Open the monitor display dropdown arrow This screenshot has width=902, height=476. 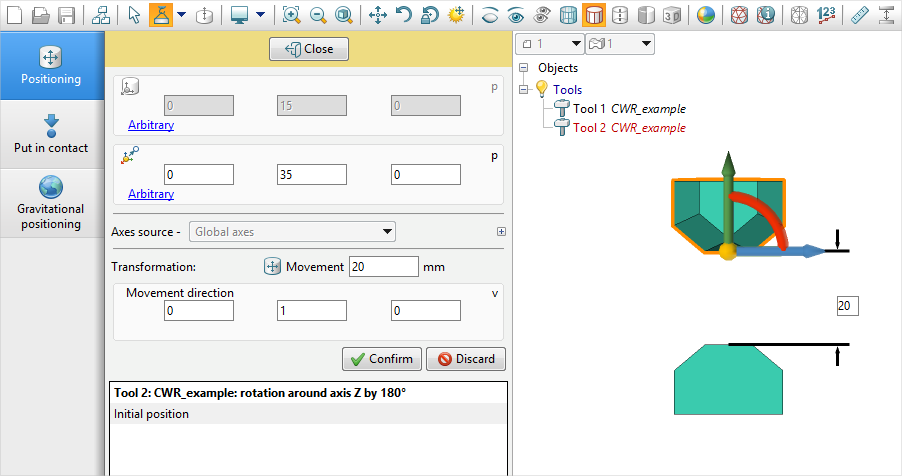click(260, 15)
